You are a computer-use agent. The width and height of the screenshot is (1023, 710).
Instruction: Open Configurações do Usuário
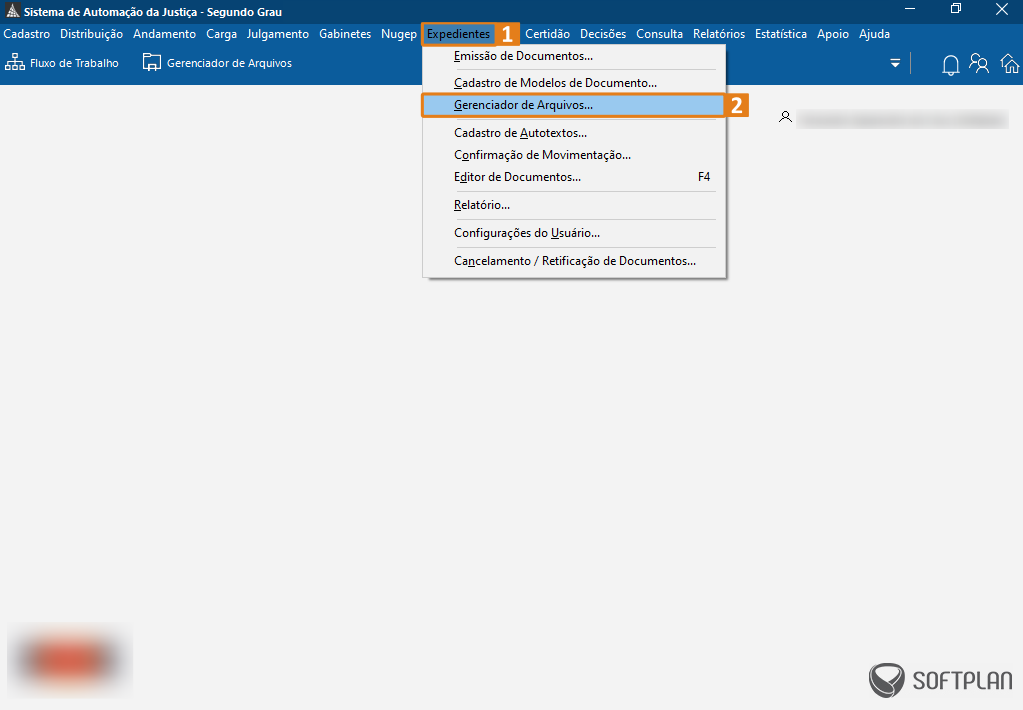[527, 233]
